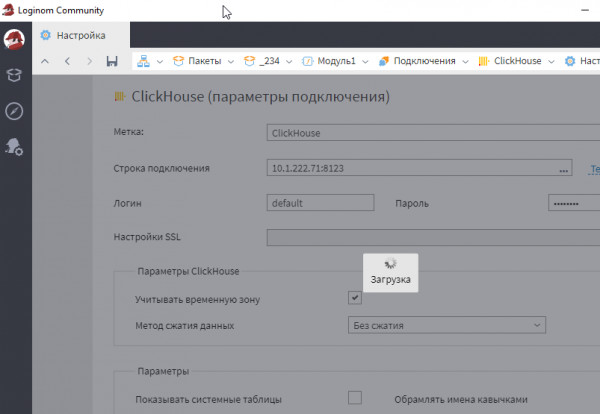Click the Пакеты package icon

[x=178, y=61]
